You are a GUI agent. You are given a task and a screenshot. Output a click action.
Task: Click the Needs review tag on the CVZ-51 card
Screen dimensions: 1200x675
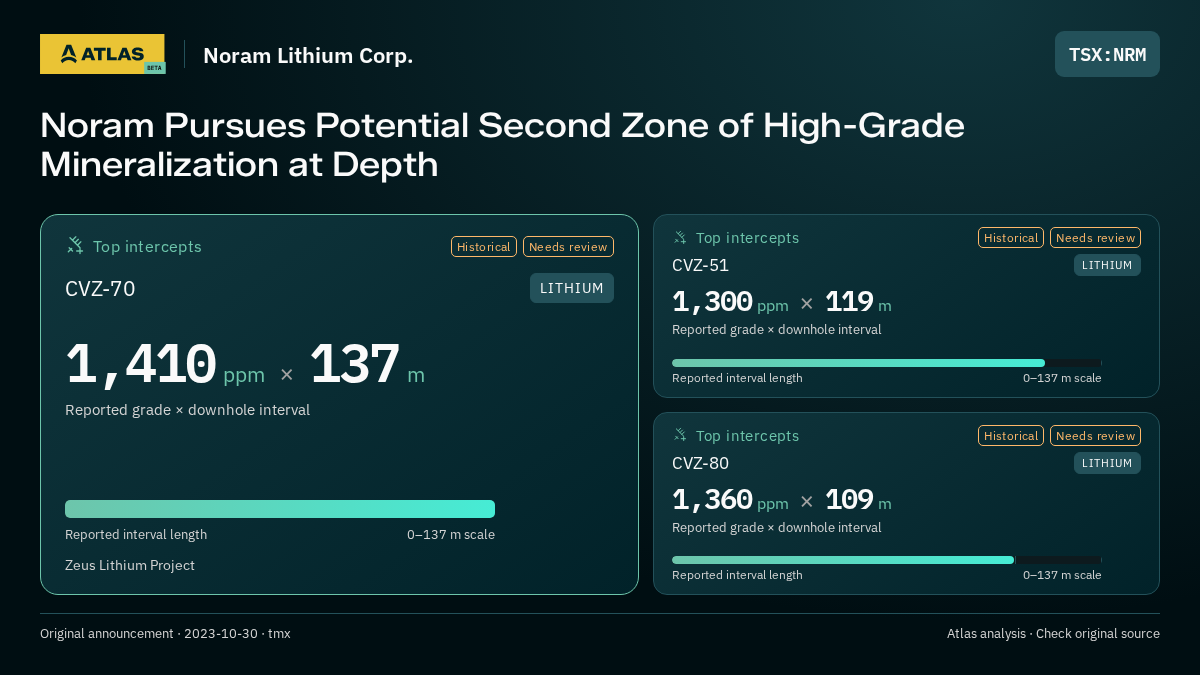coord(1095,238)
